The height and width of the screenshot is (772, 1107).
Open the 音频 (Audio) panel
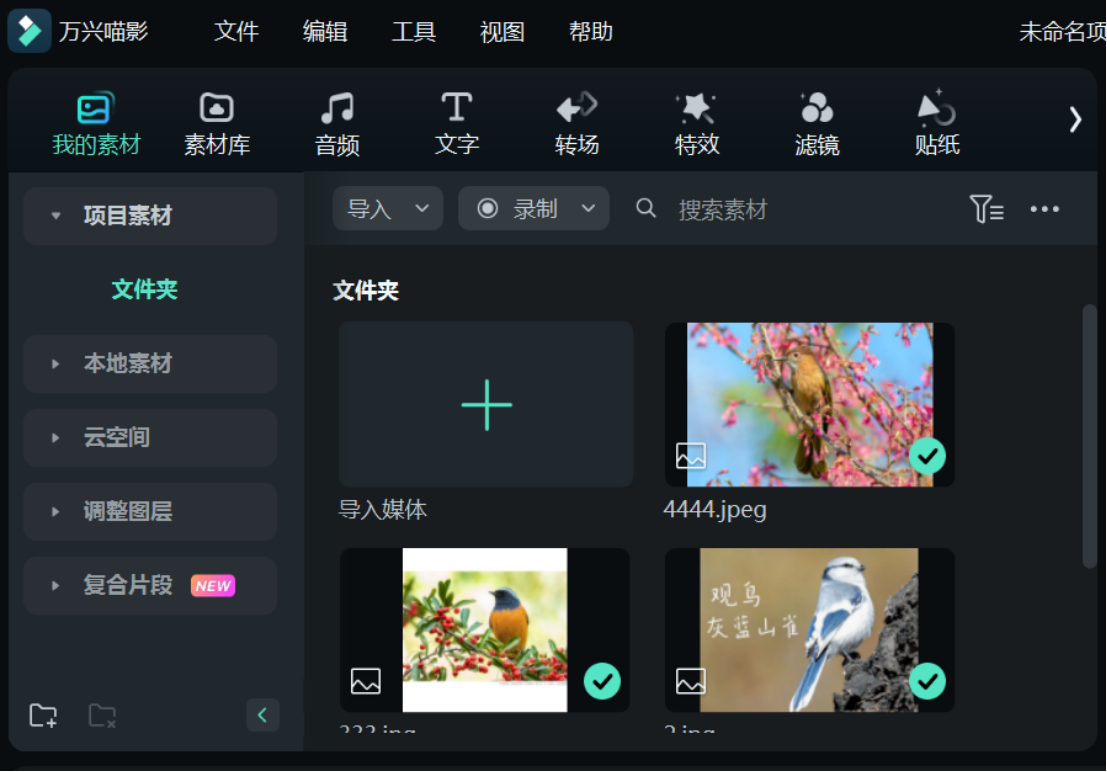[x=337, y=120]
